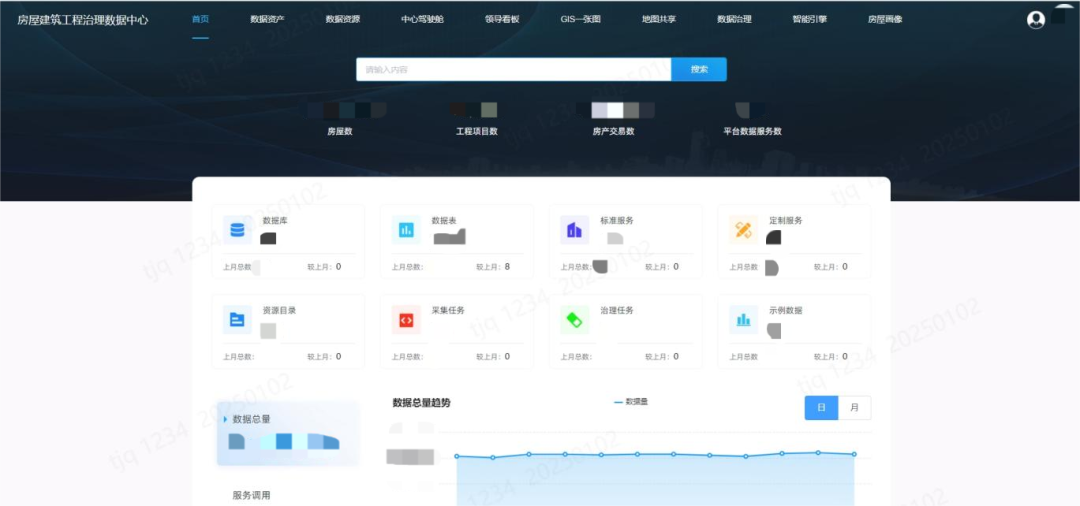This screenshot has width=1080, height=506.
Task: Select the green 治理任务 icon
Action: point(574,320)
